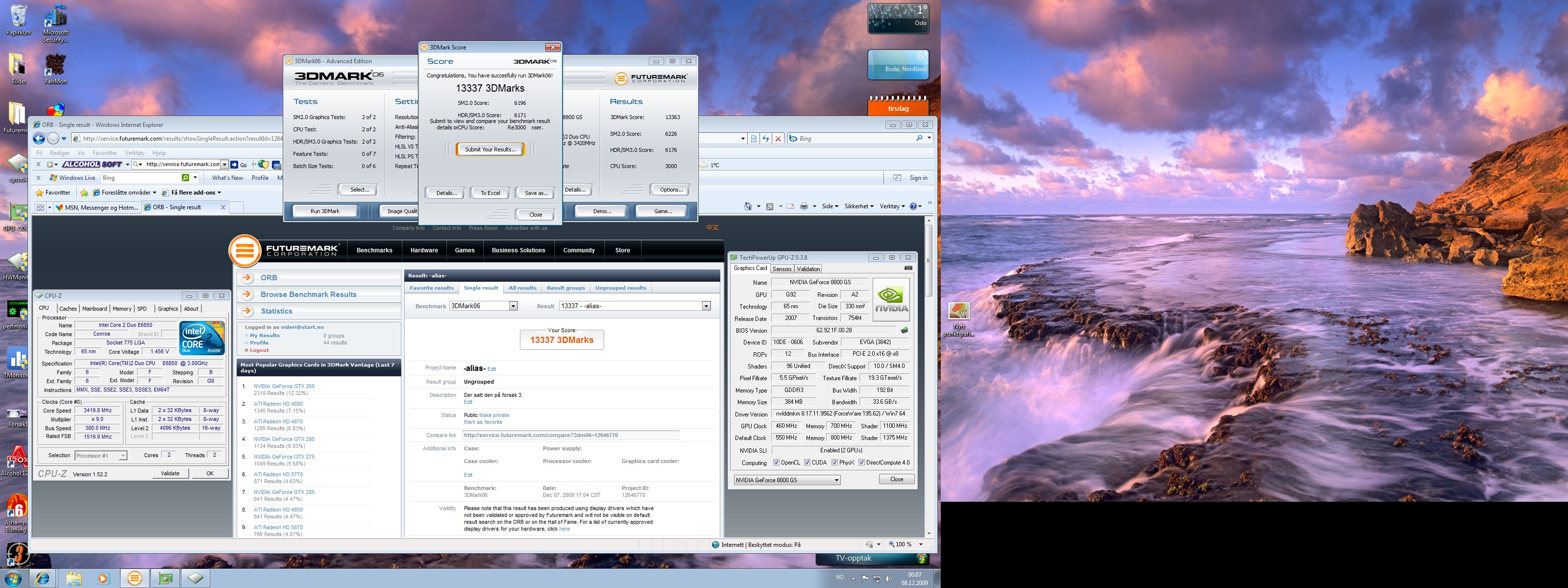The image size is (1568, 588).
Task: Click the Oslo weather gadget
Action: click(899, 18)
